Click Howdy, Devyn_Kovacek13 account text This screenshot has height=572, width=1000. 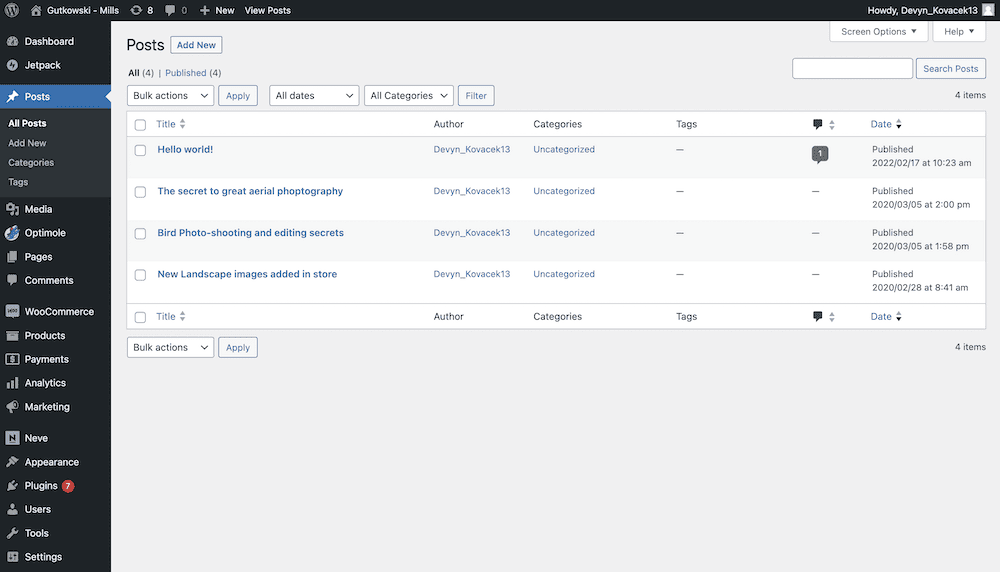point(922,10)
